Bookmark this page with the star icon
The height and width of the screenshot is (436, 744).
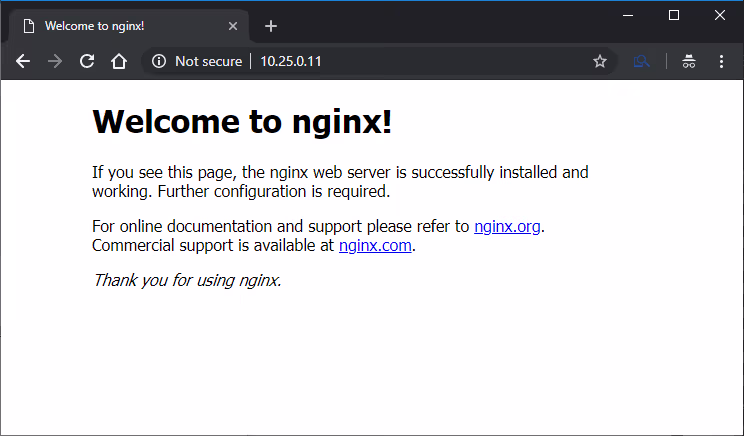coord(600,61)
